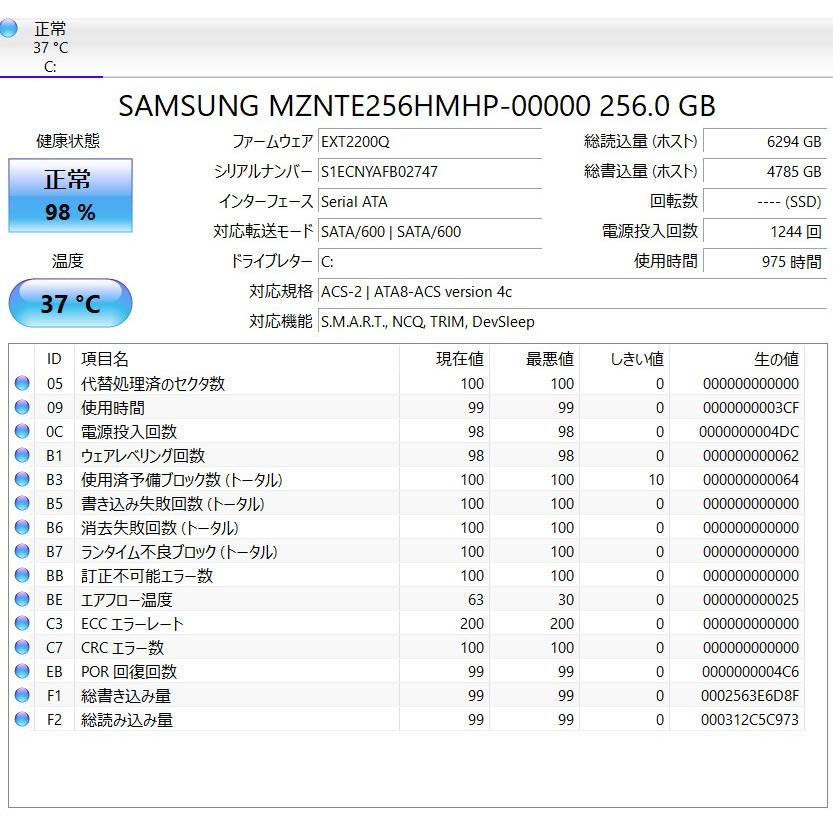Click the transfer mode field SATA/600 | SATA/600
833x833 pixels.
coord(430,232)
